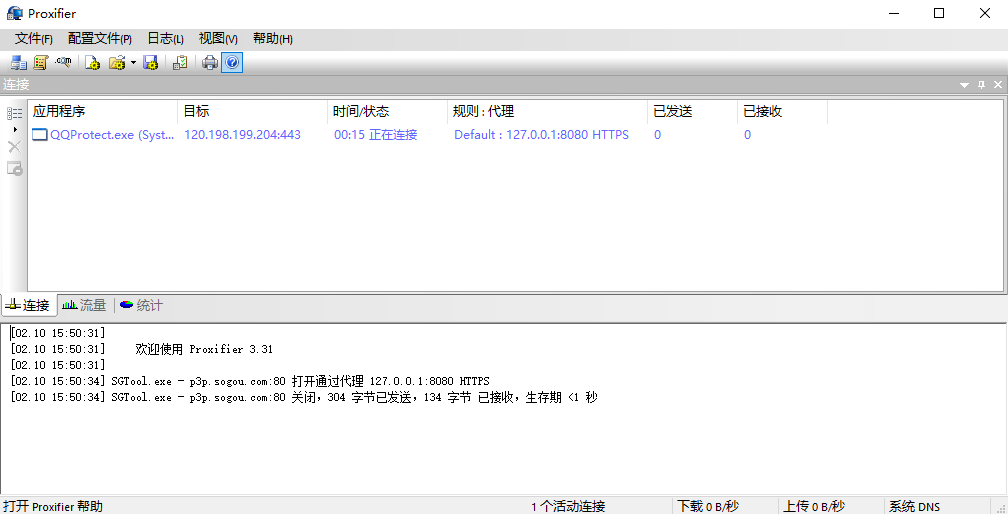Open 连接 panel dropdown triangle
The width and height of the screenshot is (1008, 514).
point(964,85)
